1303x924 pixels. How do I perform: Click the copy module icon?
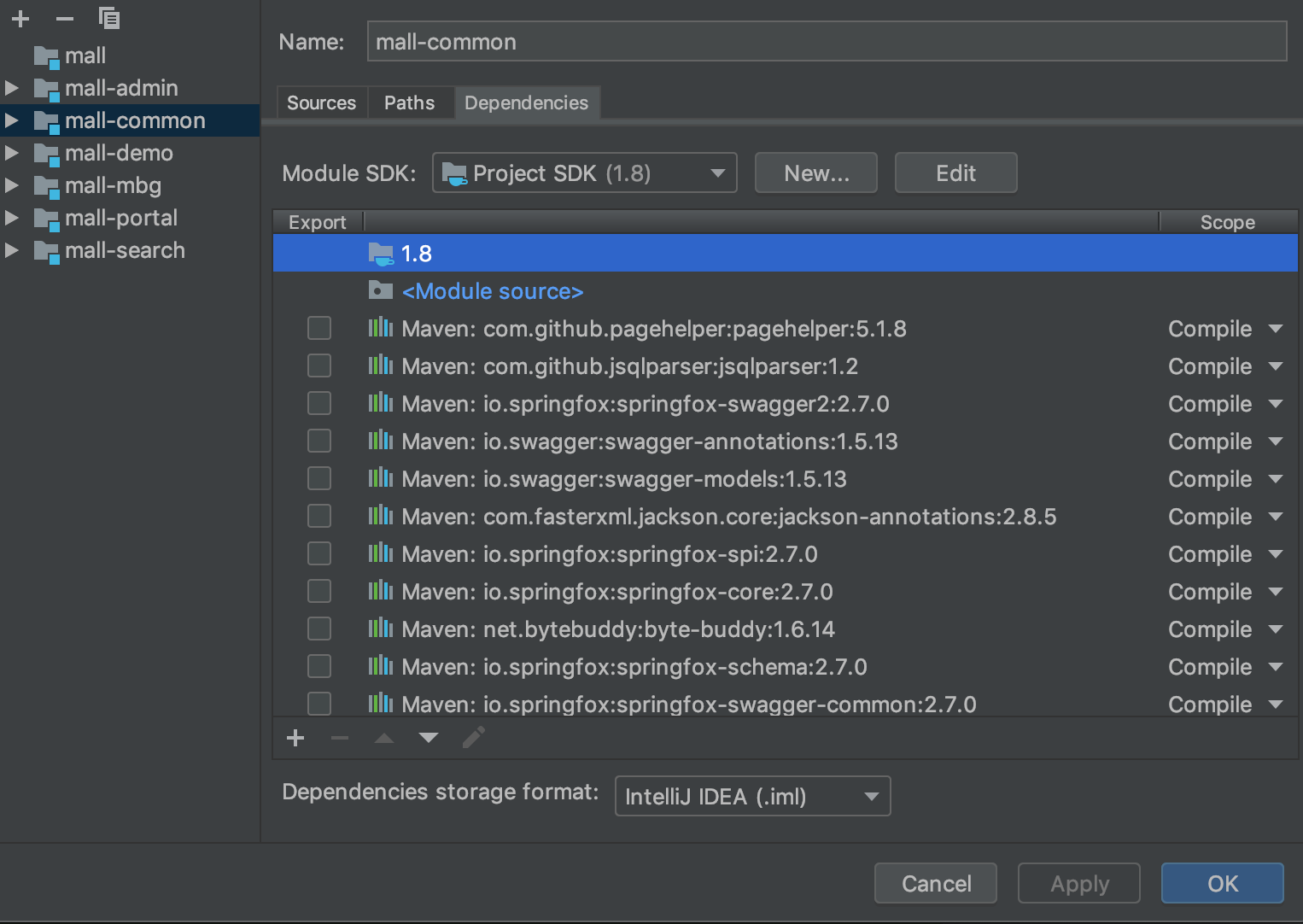[109, 18]
